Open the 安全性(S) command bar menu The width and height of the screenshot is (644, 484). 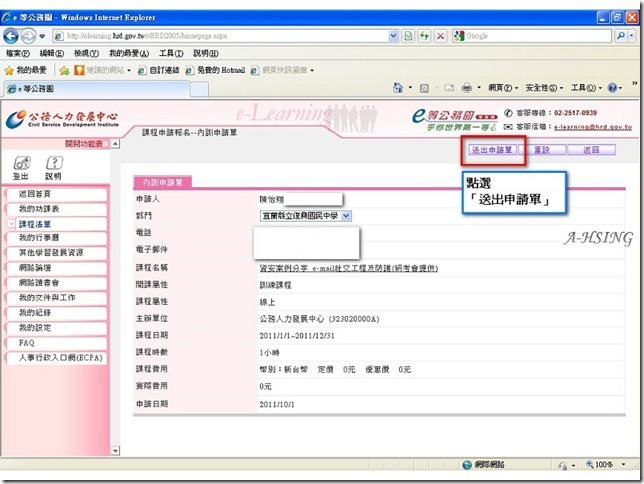(544, 88)
